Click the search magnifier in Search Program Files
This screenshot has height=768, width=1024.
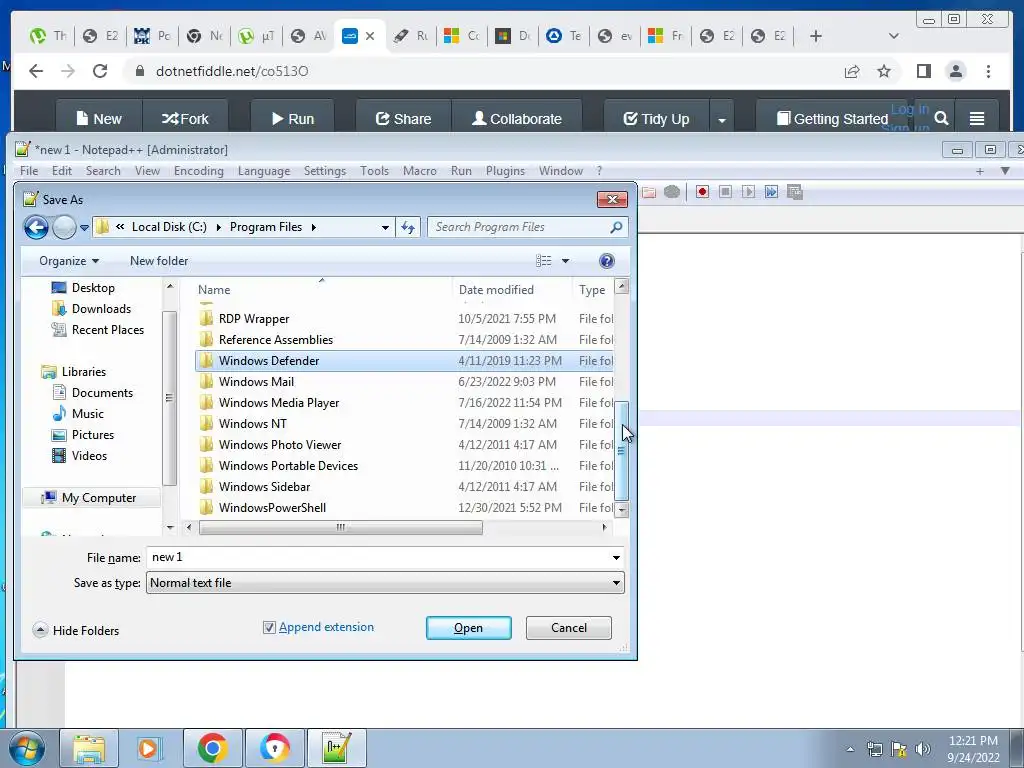pyautogui.click(x=616, y=227)
